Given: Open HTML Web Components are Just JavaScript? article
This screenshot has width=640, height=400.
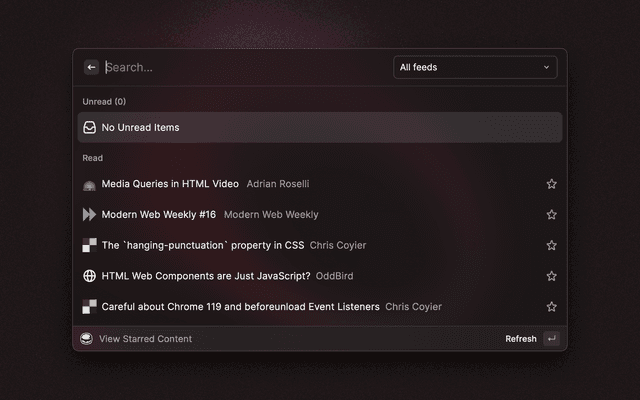Looking at the screenshot, I should point(206,276).
